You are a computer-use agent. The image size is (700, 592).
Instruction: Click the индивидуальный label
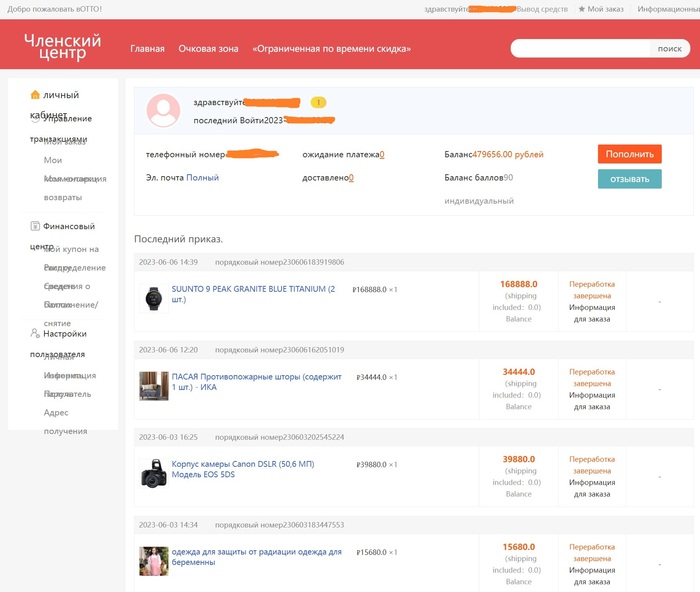479,201
